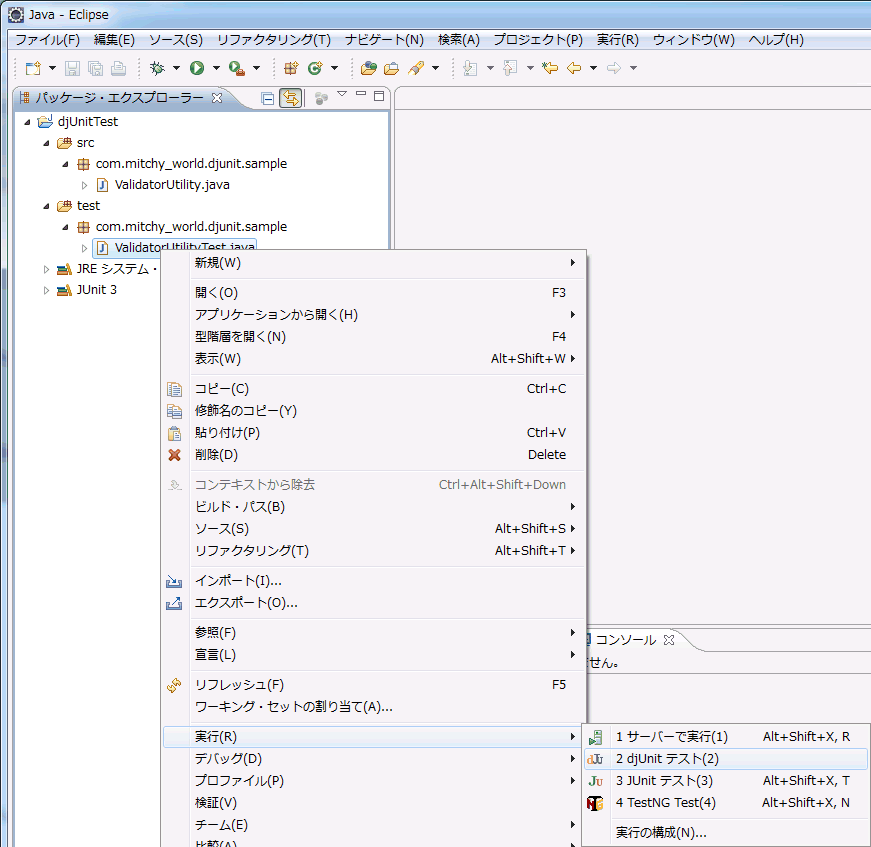Select 実行の構成(N)... in submenu
The width and height of the screenshot is (871, 847).
click(x=725, y=833)
